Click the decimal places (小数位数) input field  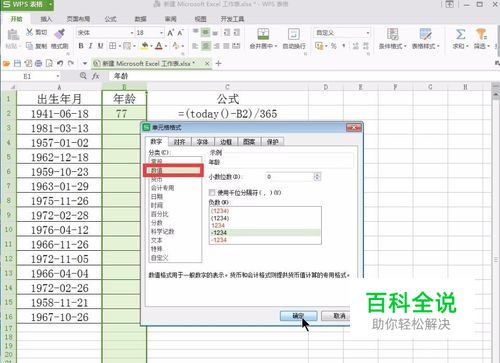click(x=289, y=177)
